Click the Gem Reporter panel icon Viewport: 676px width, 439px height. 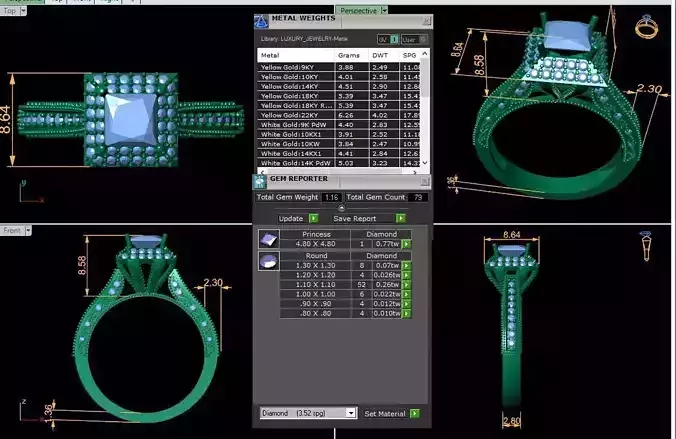click(260, 182)
